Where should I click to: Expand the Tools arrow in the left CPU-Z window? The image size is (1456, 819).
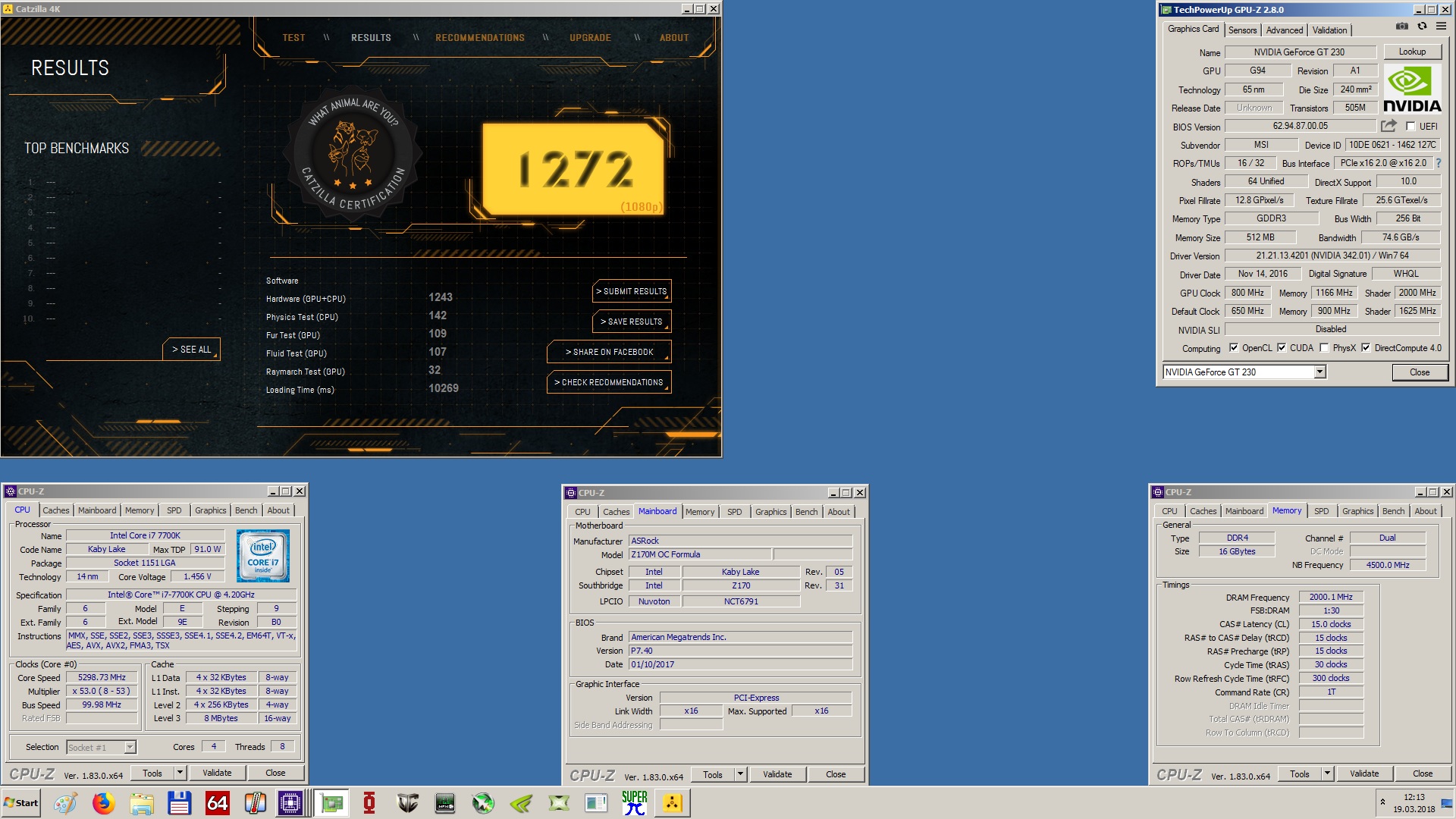pyautogui.click(x=180, y=773)
